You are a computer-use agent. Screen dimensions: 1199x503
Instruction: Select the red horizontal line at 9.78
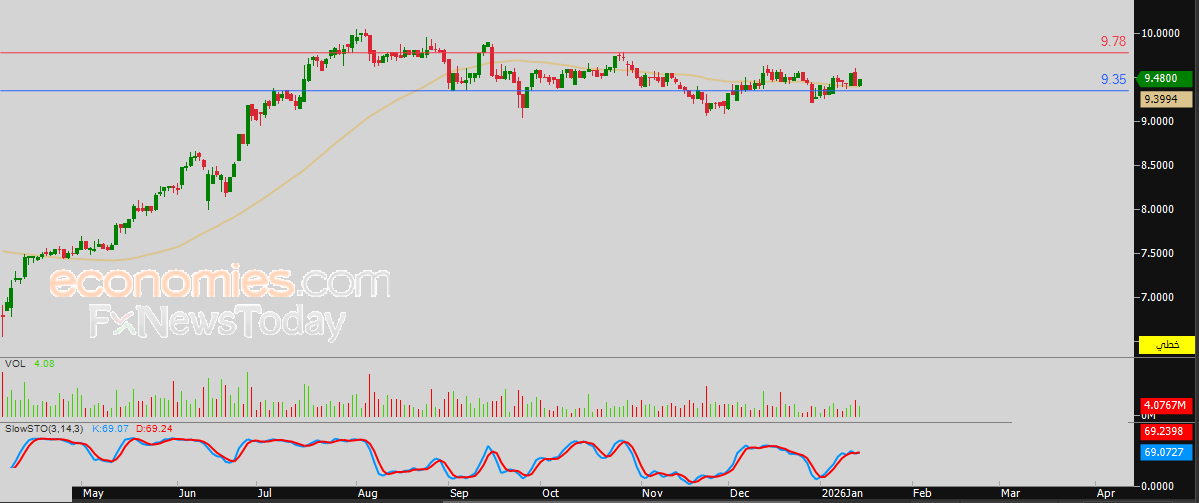point(564,53)
